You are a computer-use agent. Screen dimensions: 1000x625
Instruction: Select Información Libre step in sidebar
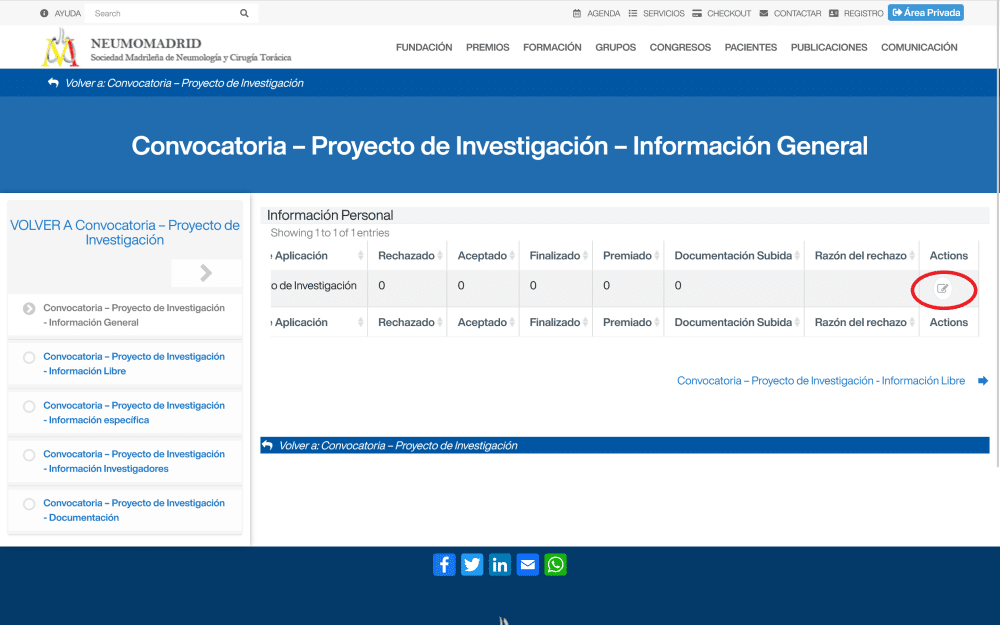133,364
